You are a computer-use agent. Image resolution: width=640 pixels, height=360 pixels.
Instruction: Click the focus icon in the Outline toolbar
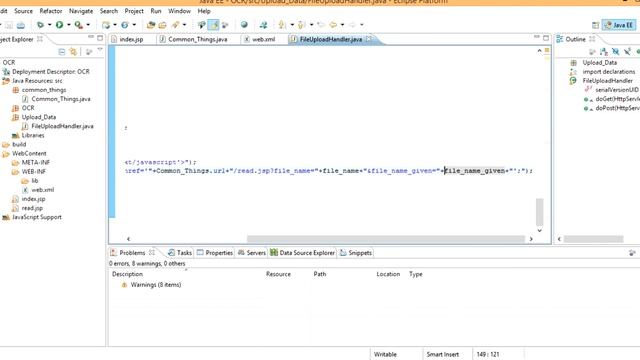(x=592, y=51)
